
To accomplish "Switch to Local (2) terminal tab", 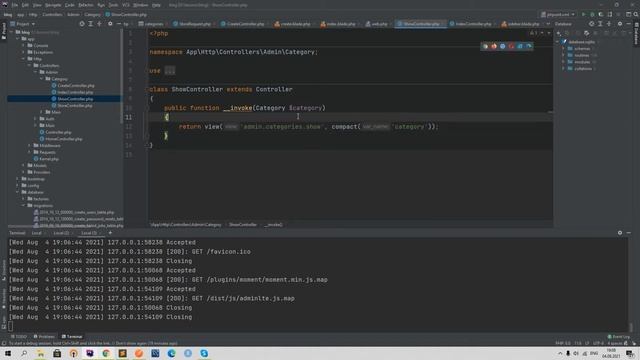I will (61, 233).
